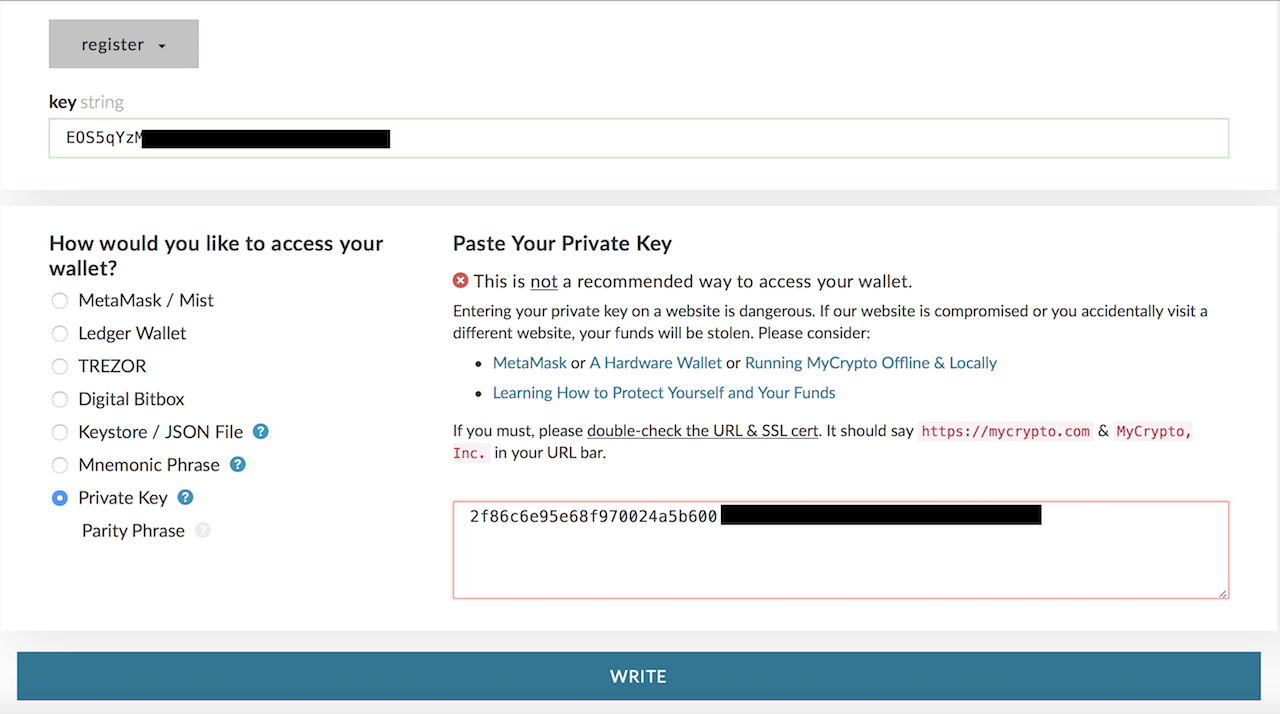Viewport: 1280px width, 714px height.
Task: Open the register dropdown
Action: tap(123, 45)
